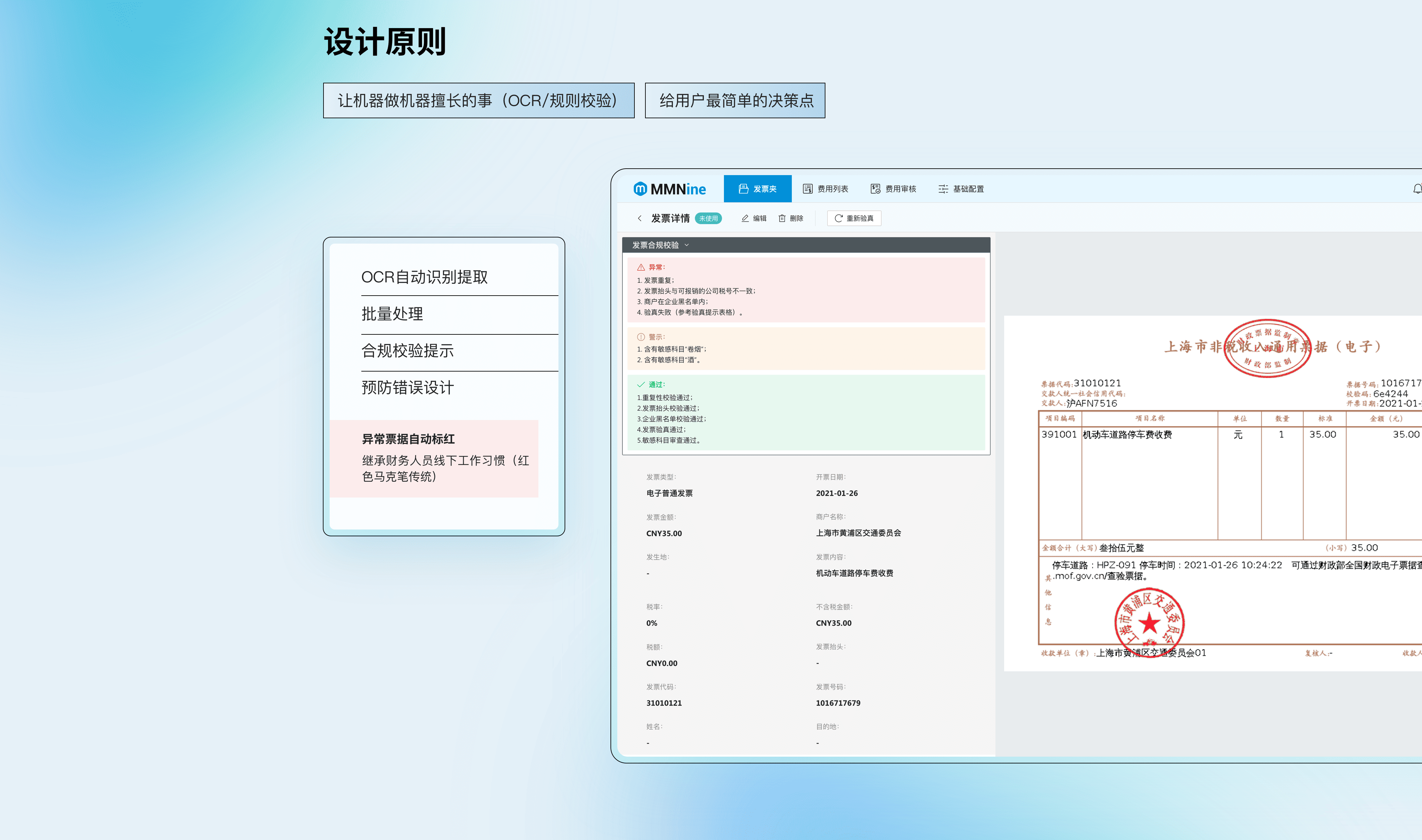Switch to the 发票夹 tab
Viewport: 1422px width, 840px height.
758,189
